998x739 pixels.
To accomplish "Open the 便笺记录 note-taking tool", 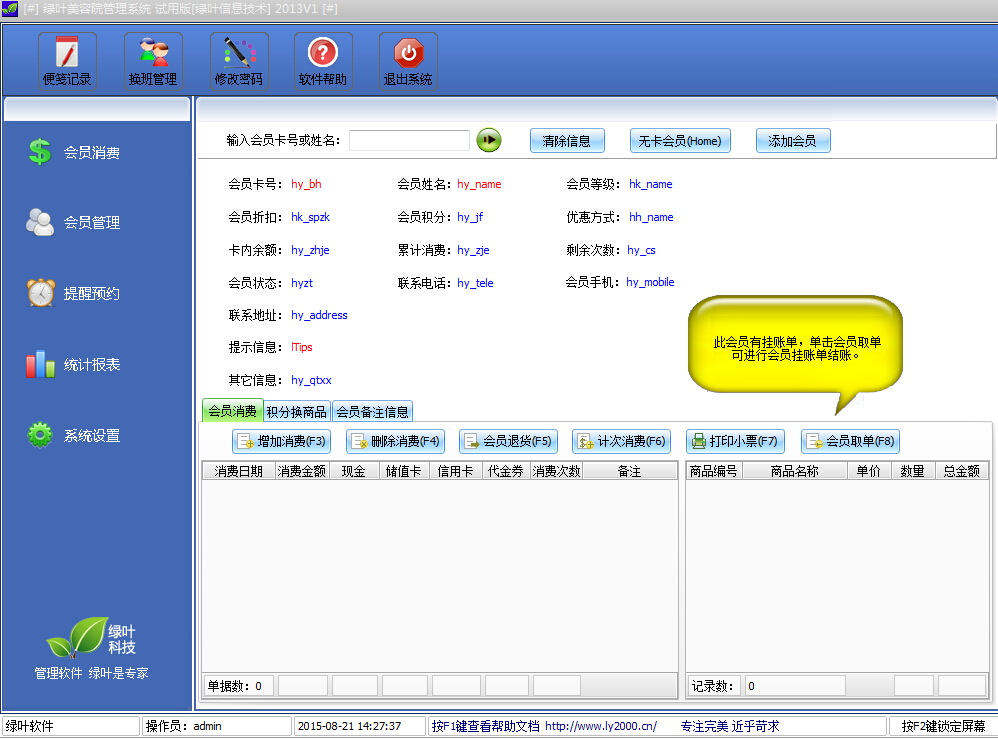I will 67,60.
